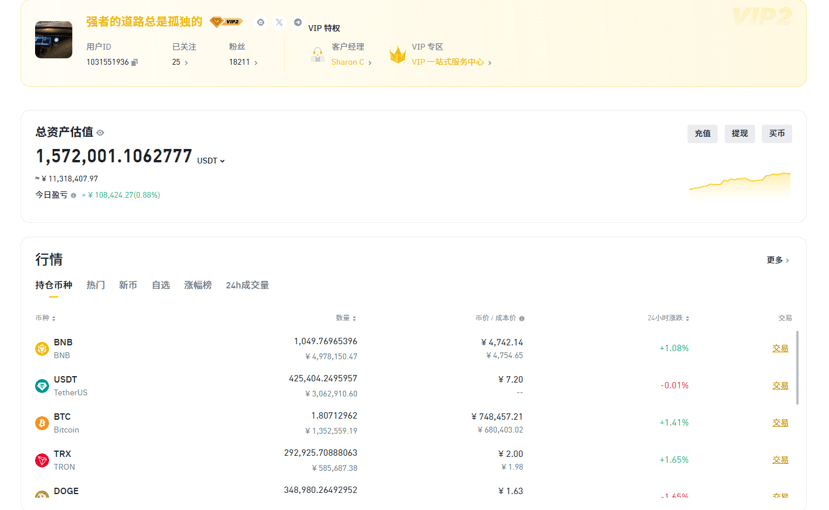The image size is (829, 510).
Task: Click the VIP crown icon
Action: click(x=398, y=54)
